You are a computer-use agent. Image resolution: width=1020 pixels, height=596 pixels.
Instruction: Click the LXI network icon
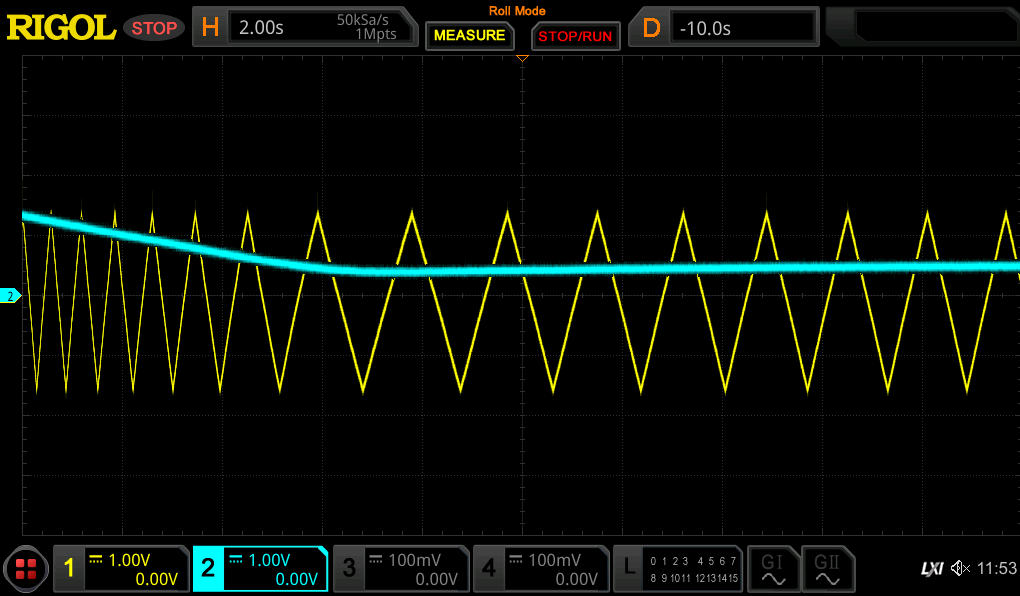tap(932, 569)
